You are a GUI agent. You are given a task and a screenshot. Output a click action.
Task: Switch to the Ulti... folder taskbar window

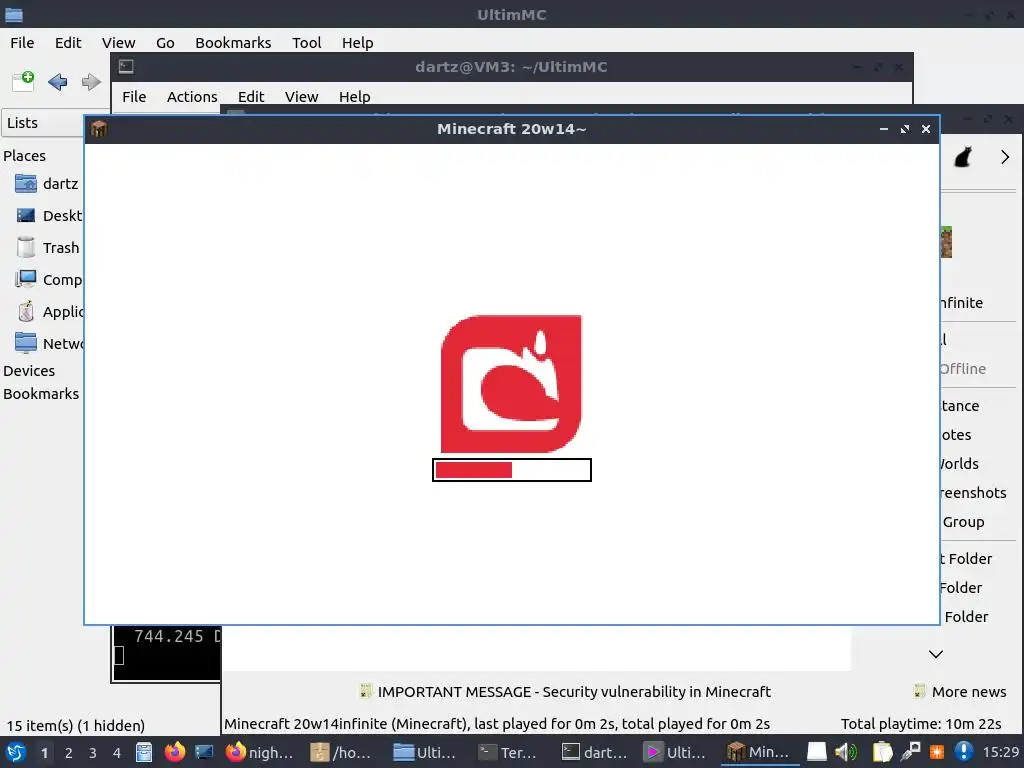click(426, 752)
